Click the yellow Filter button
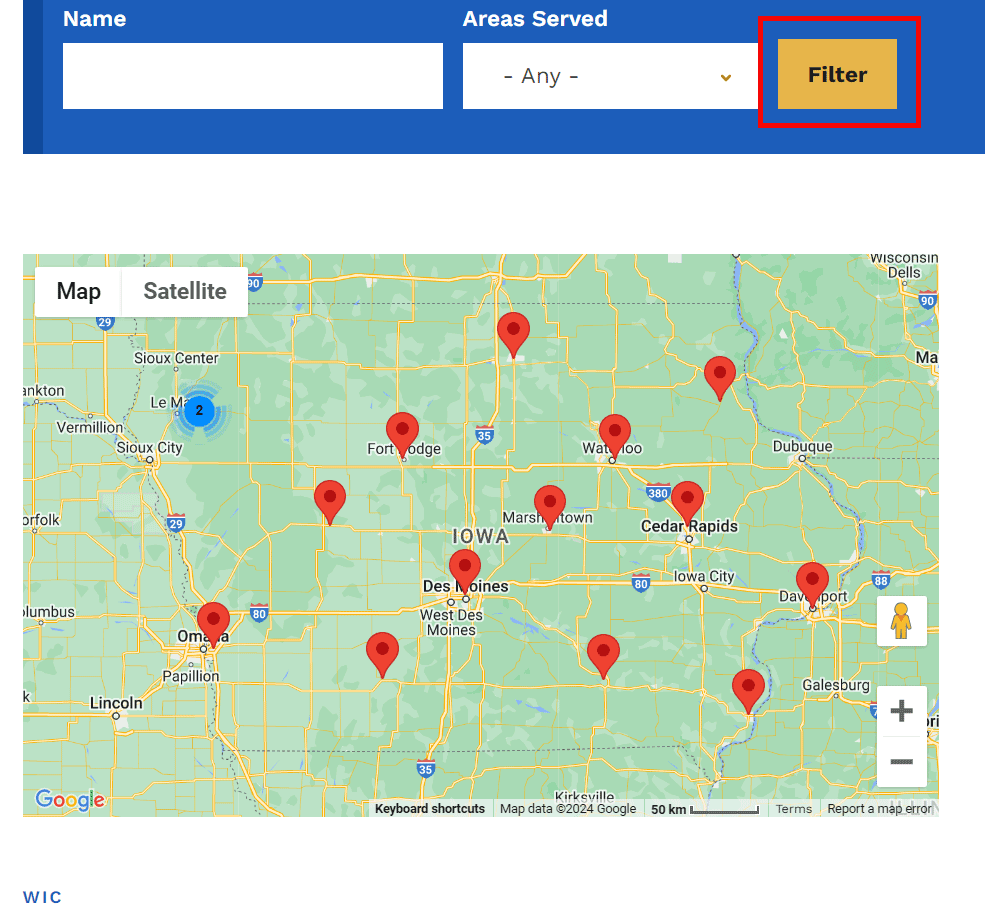The image size is (985, 907). [837, 74]
